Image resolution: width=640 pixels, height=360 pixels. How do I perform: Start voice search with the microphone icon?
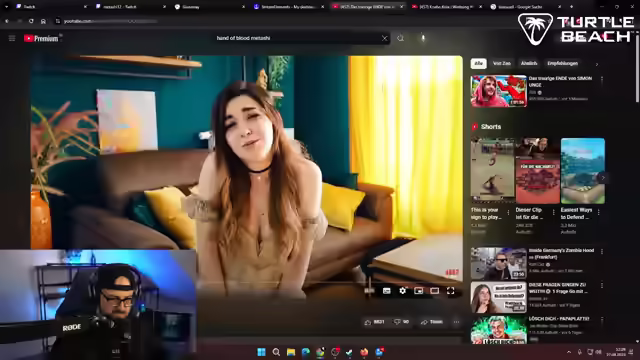(x=423, y=38)
